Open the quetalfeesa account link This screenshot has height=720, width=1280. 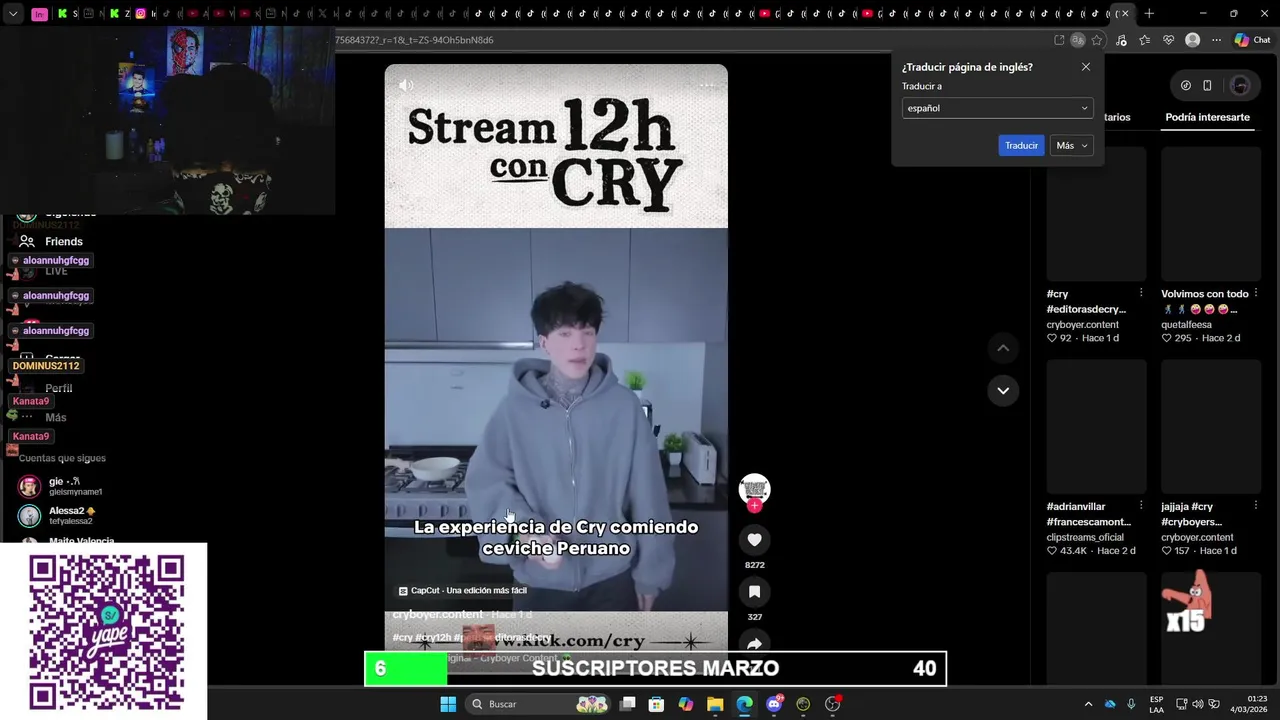point(1186,324)
